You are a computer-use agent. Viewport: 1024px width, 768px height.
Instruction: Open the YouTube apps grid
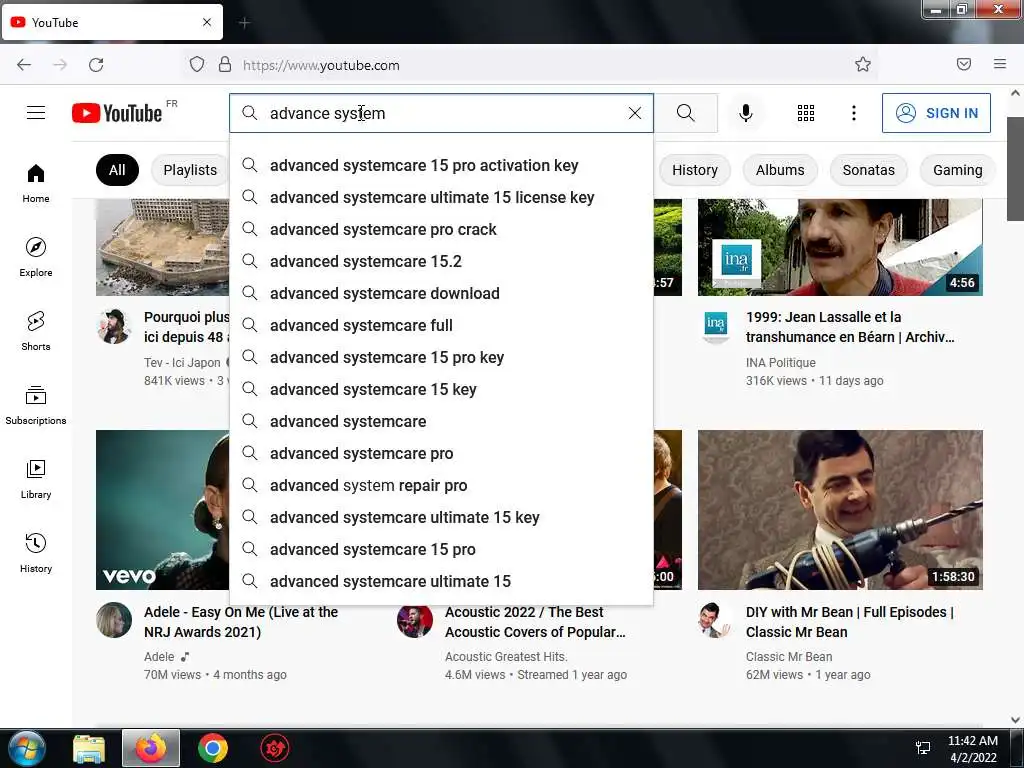coord(806,113)
